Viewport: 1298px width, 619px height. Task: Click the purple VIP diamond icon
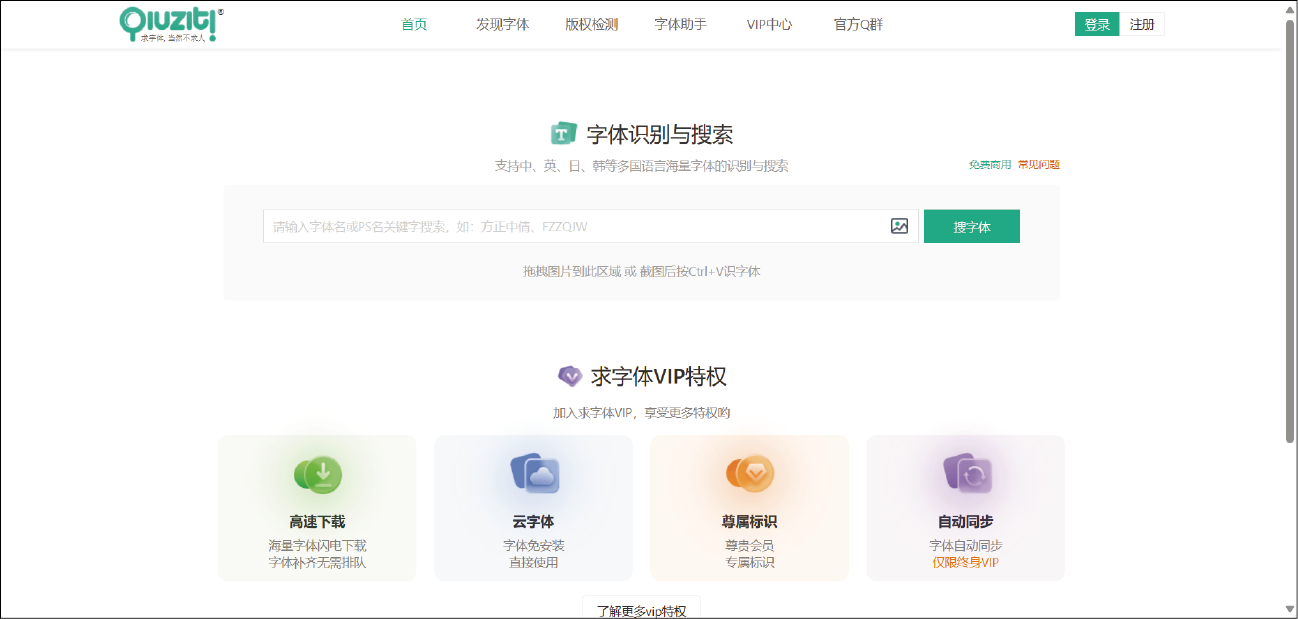(569, 376)
